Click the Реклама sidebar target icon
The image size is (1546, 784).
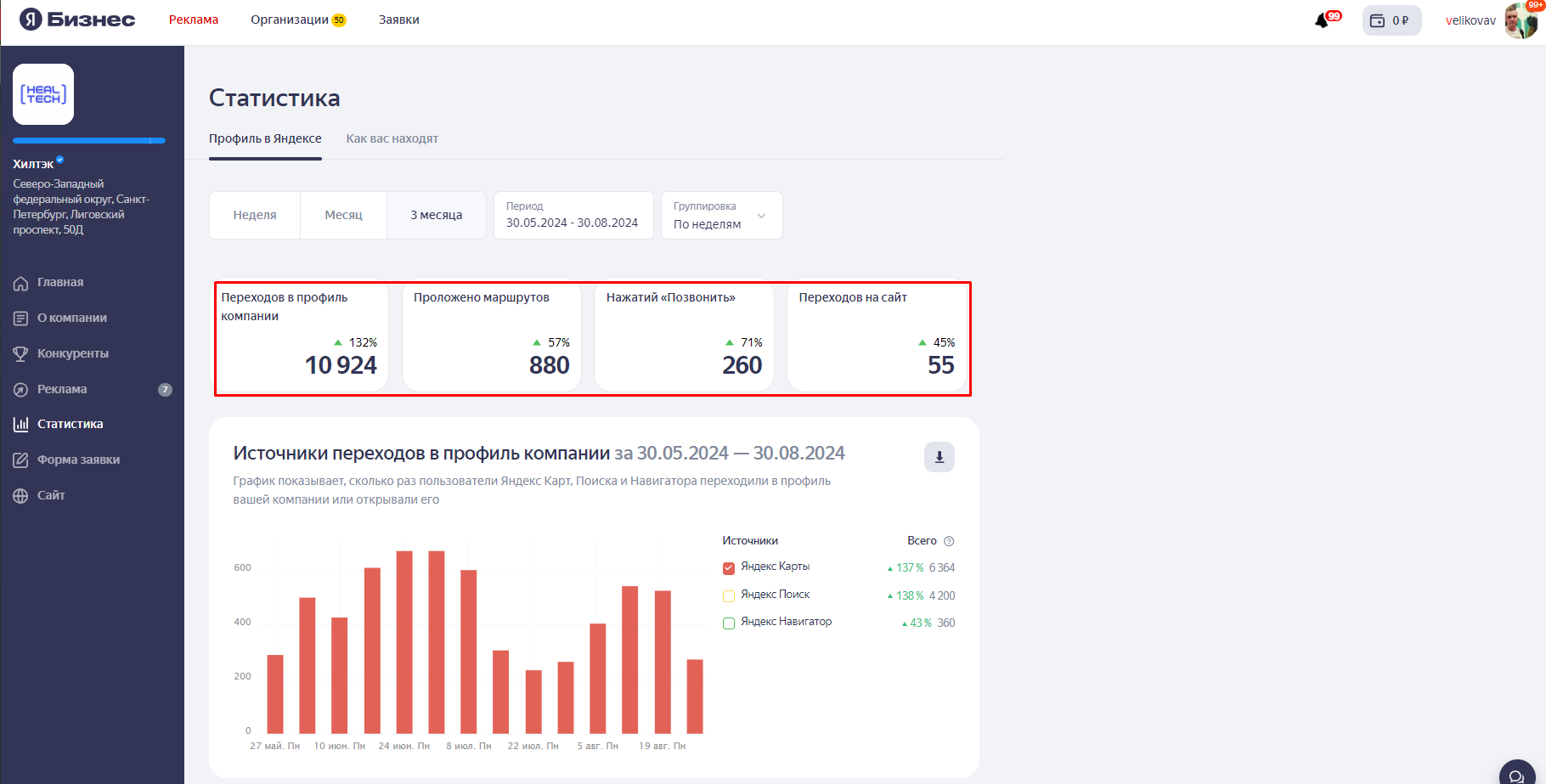[x=21, y=390]
